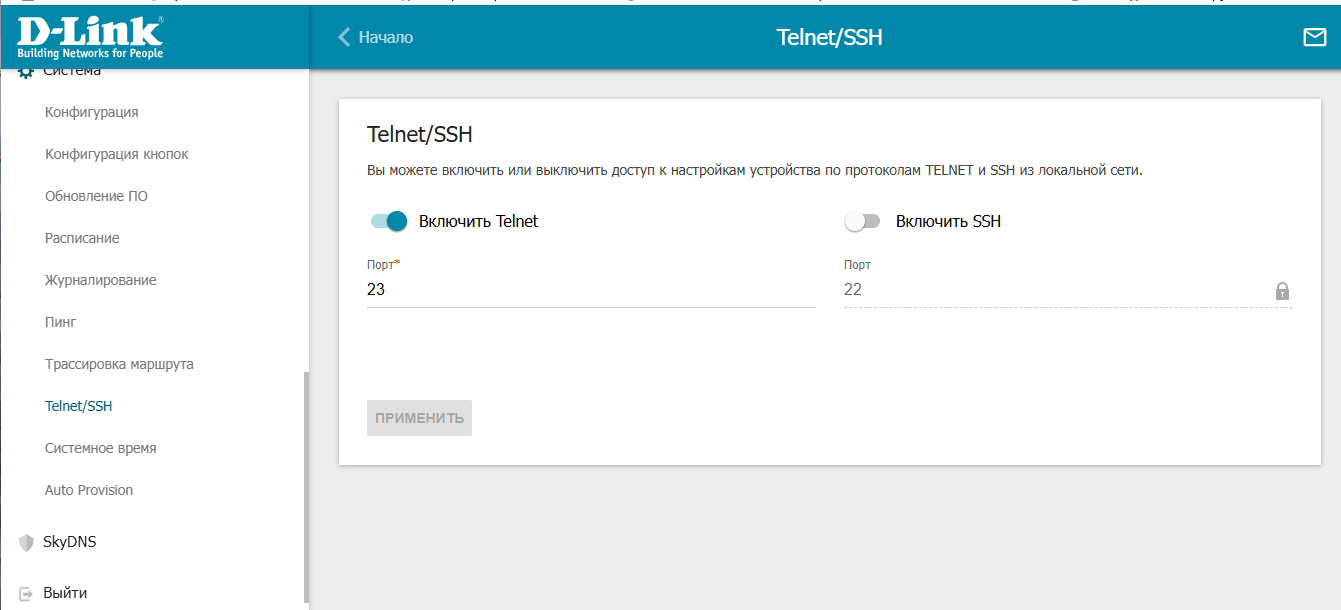
Task: Enable the Включить SSH switch
Action: click(x=862, y=222)
